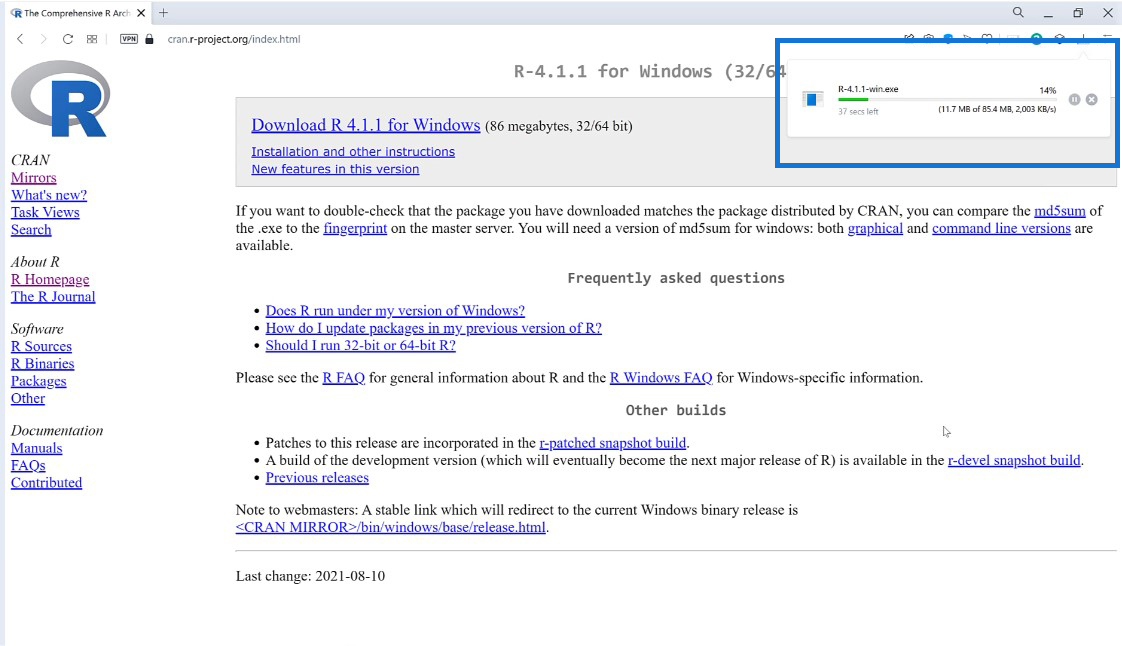Click the Last change: 2021-08-10 text
This screenshot has height=646, width=1122.
point(311,576)
